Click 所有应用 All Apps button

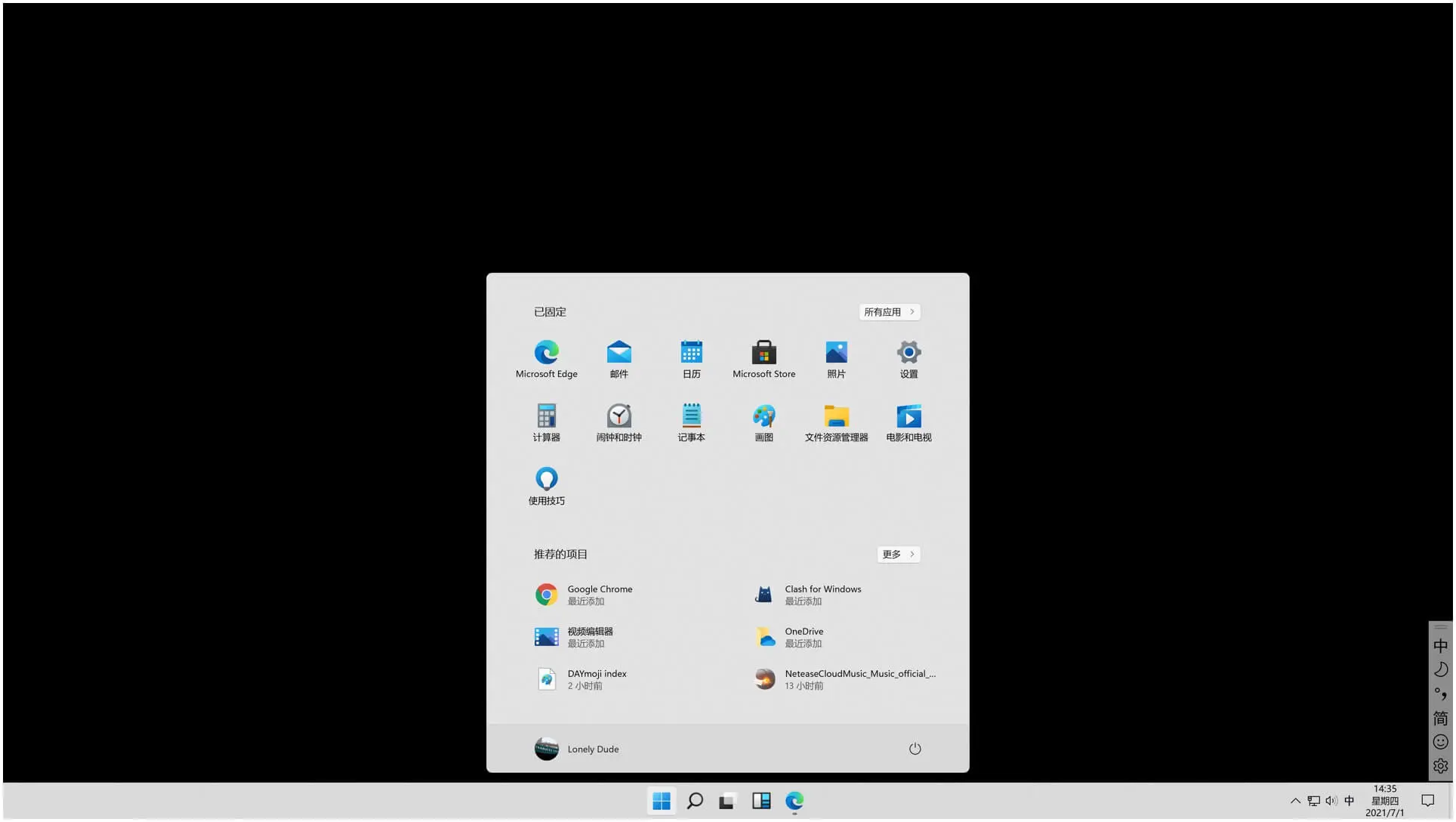[x=889, y=311]
